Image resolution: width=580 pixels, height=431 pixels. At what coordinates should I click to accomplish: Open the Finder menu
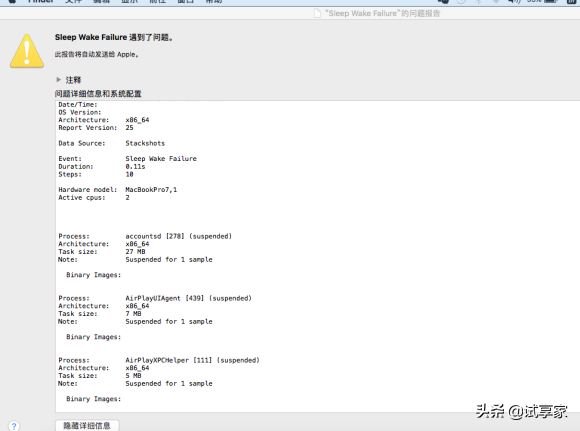(x=41, y=1)
